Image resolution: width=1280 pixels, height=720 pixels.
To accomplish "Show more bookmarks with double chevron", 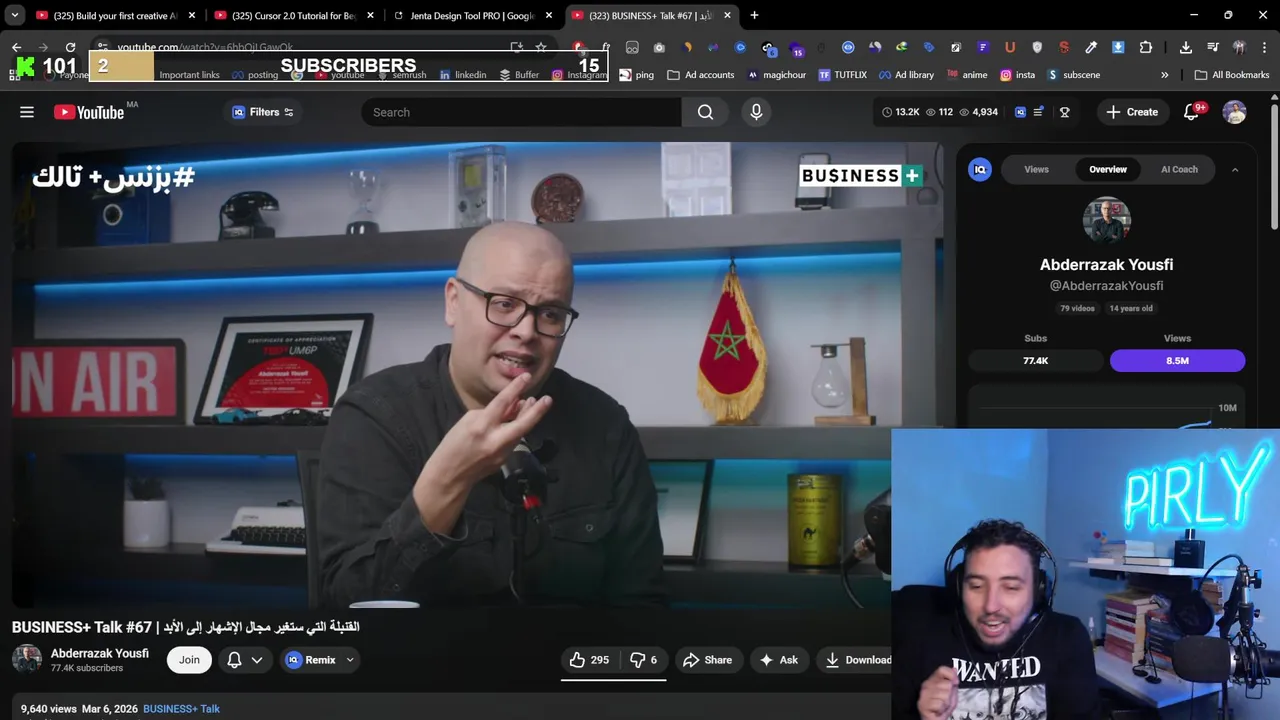I will pyautogui.click(x=1164, y=75).
